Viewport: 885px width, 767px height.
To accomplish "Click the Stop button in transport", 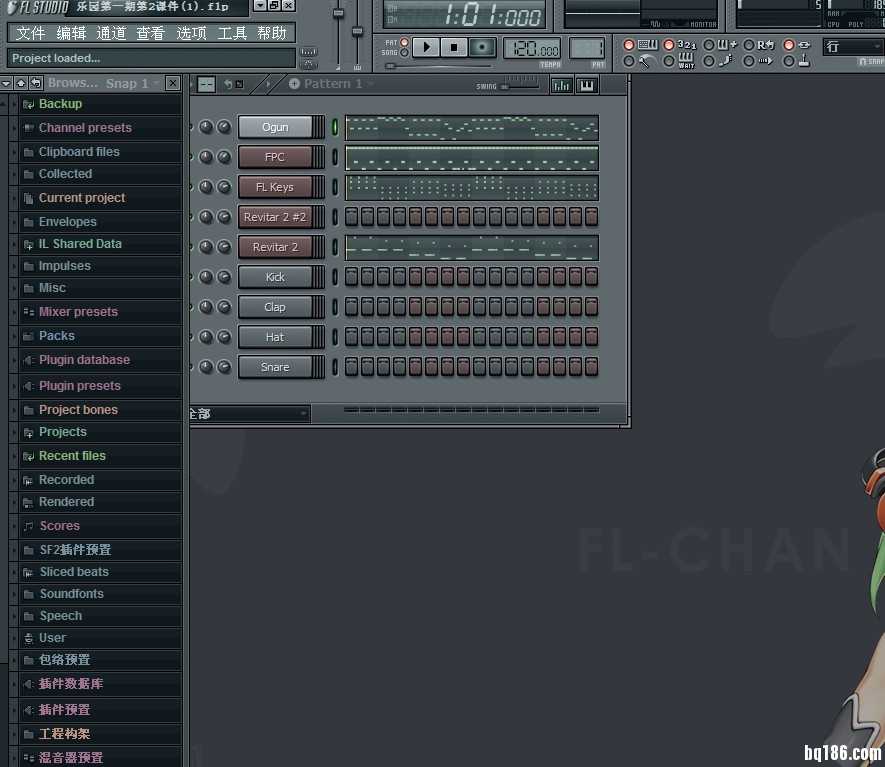I will click(454, 47).
